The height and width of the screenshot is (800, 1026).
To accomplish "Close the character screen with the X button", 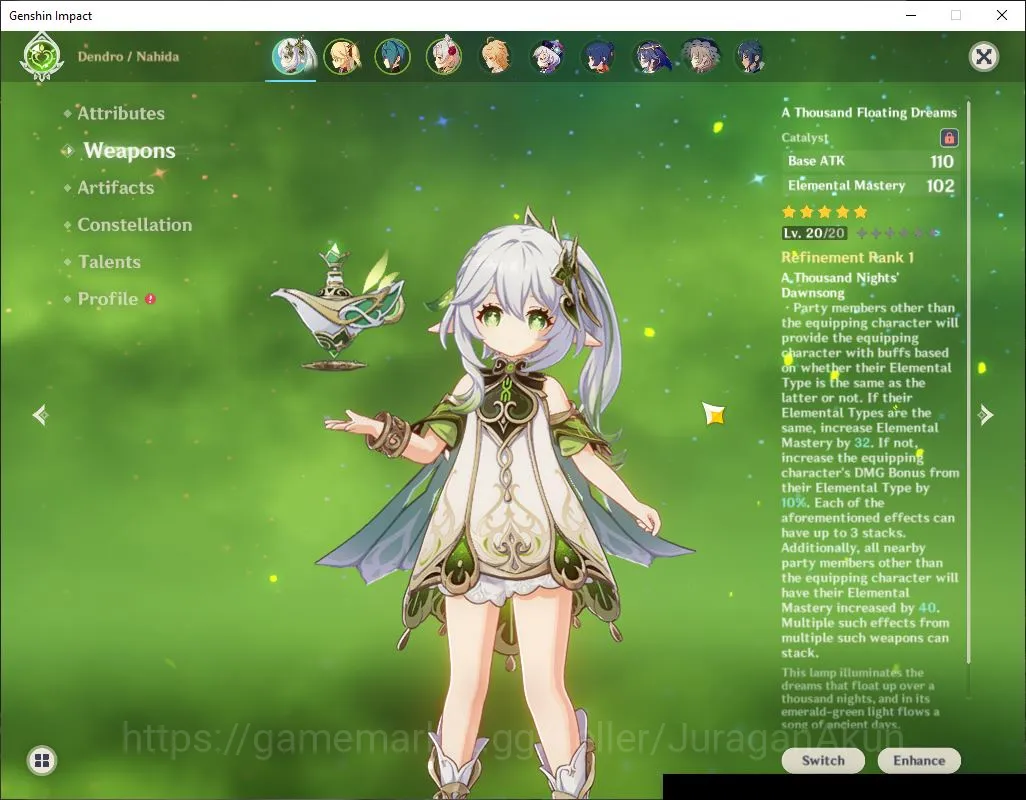I will pos(983,57).
